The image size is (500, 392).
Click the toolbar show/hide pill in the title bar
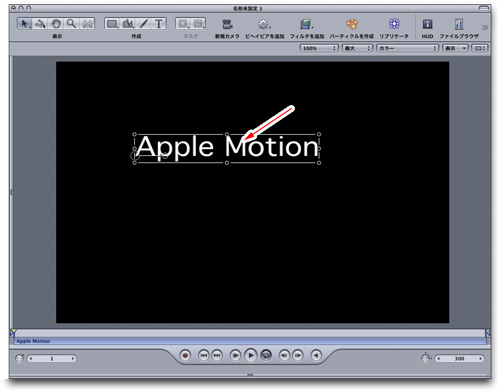484,8
